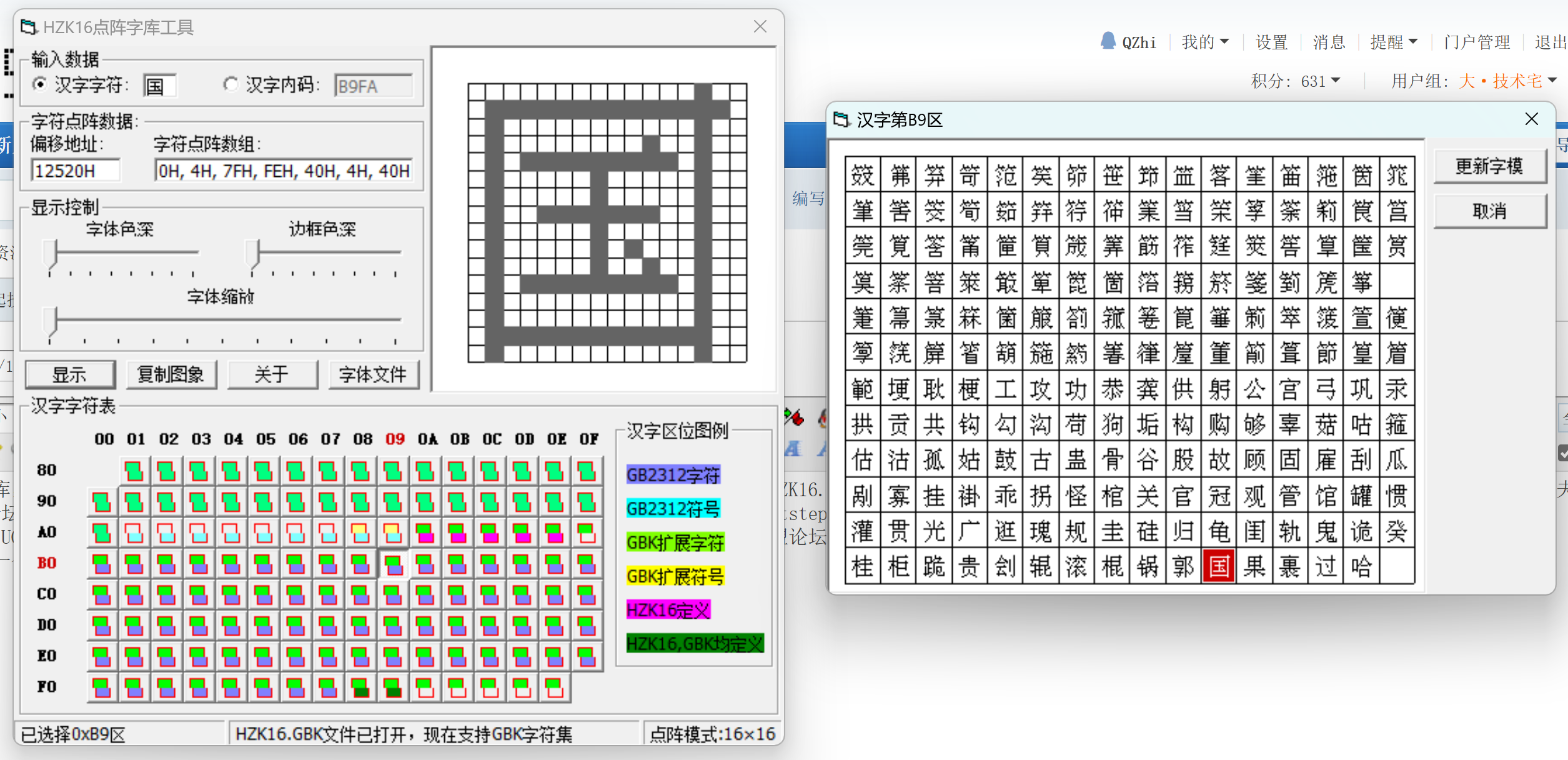Screen dimensions: 1568x760
Task: Select the 果 character cell
Action: (1254, 567)
